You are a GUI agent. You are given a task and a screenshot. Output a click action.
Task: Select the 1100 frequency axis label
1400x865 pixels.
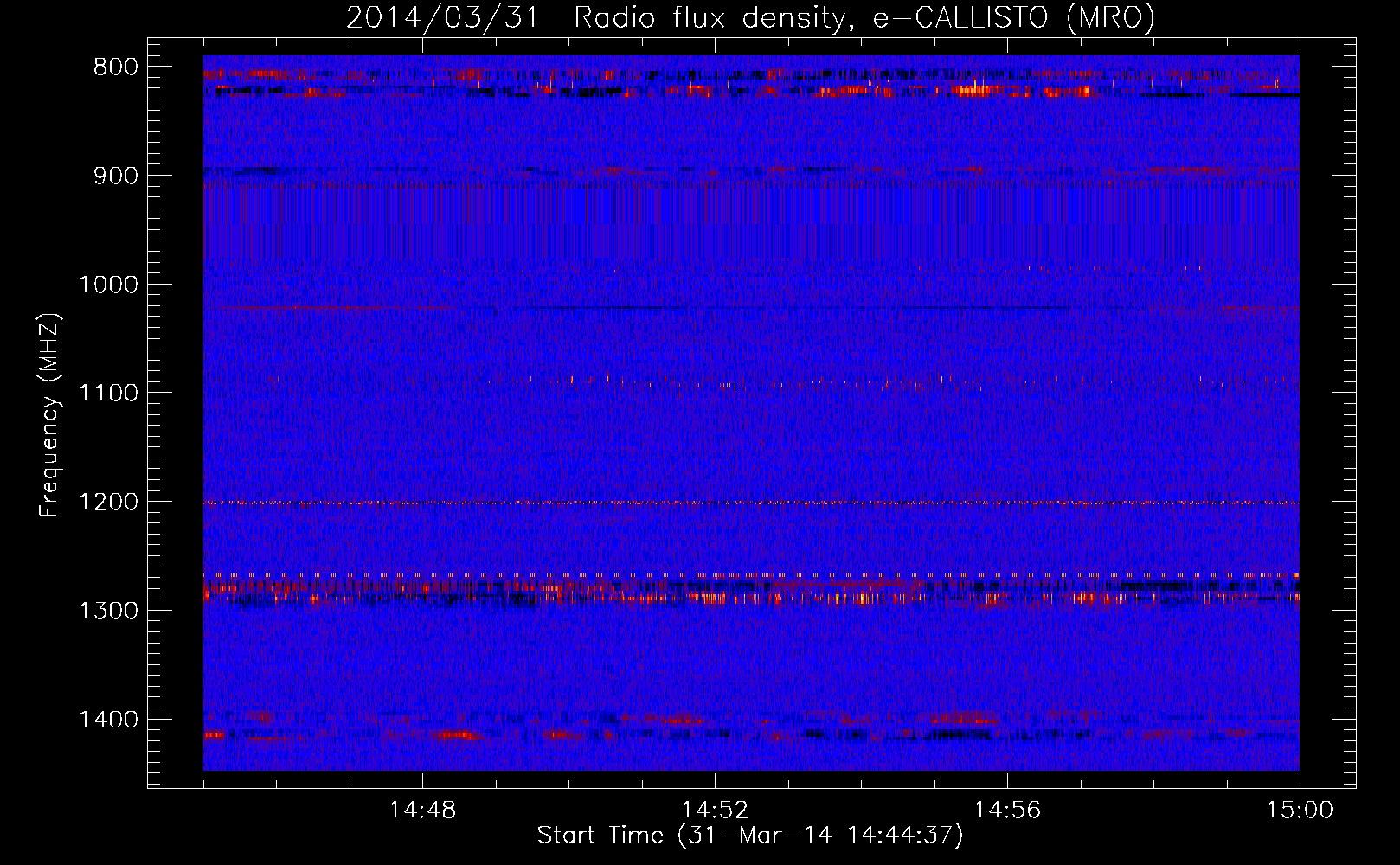click(108, 393)
